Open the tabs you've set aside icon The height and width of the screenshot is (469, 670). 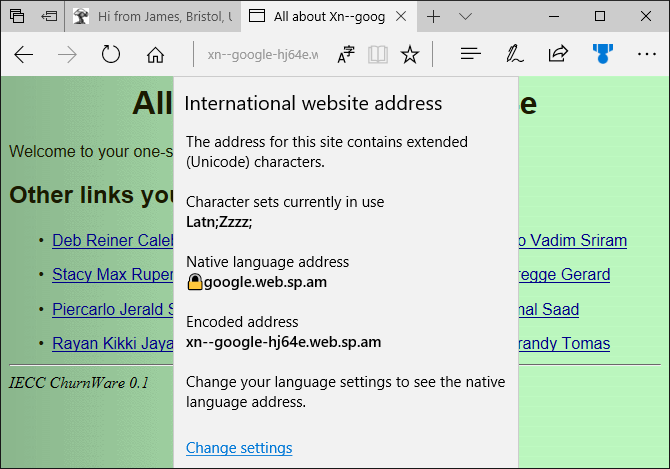point(17,16)
